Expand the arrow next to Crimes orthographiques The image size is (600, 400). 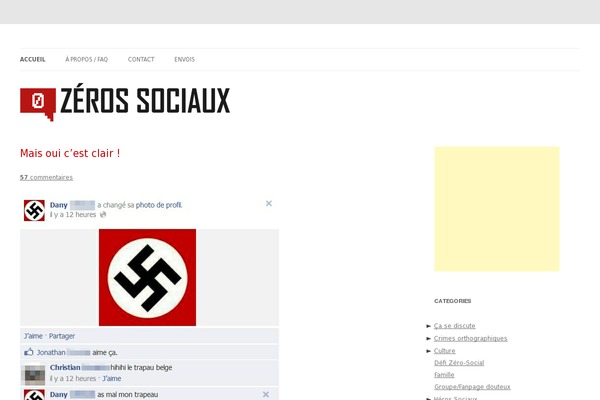coord(429,339)
